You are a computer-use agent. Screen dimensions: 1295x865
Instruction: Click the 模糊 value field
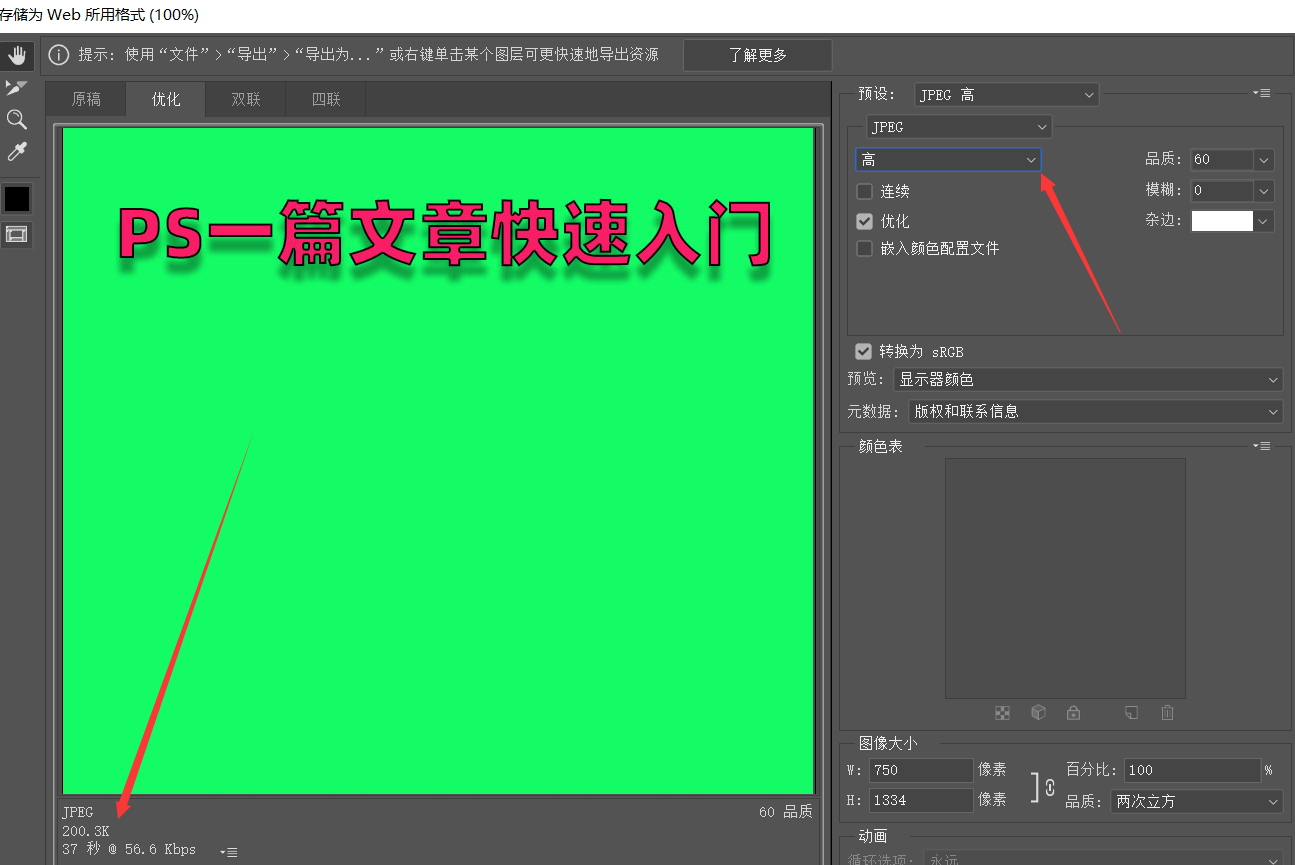1222,190
